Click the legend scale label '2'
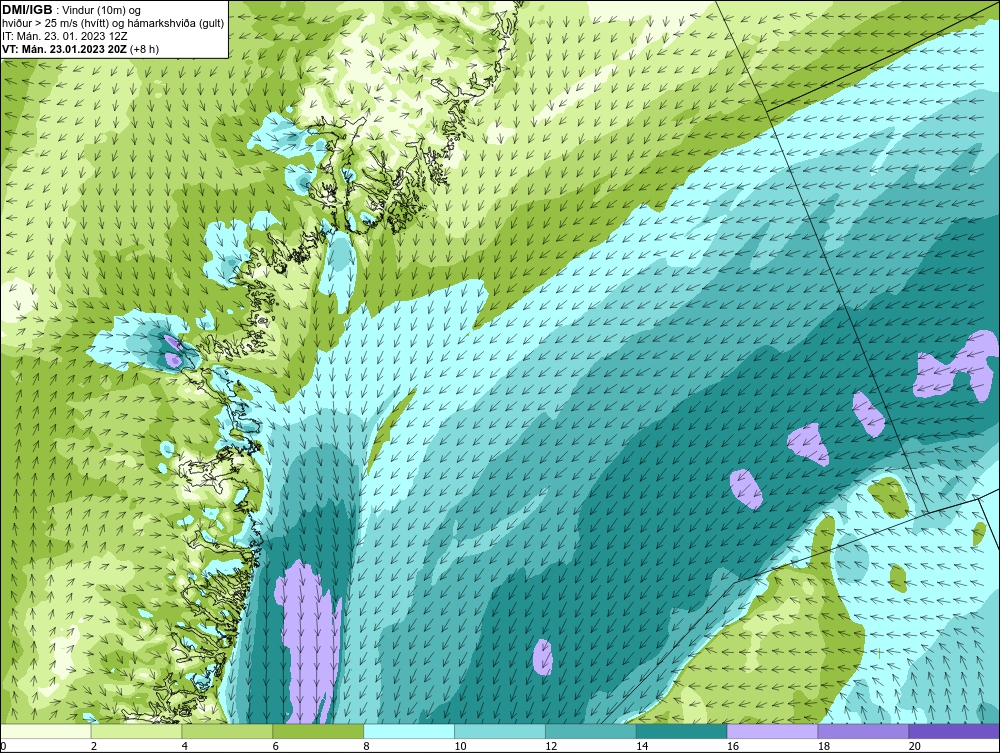This screenshot has width=1000, height=753. coord(94,746)
